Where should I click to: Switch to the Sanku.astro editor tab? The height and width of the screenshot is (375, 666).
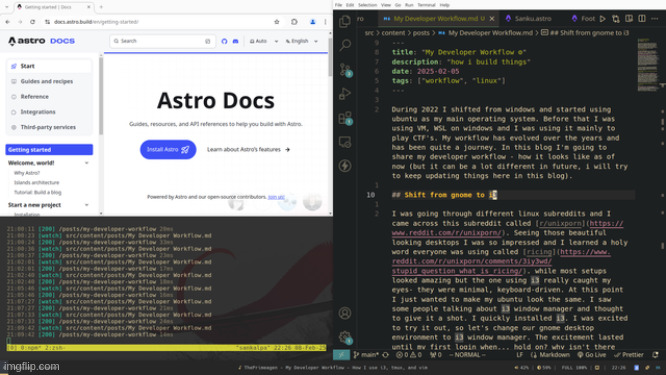coord(528,19)
